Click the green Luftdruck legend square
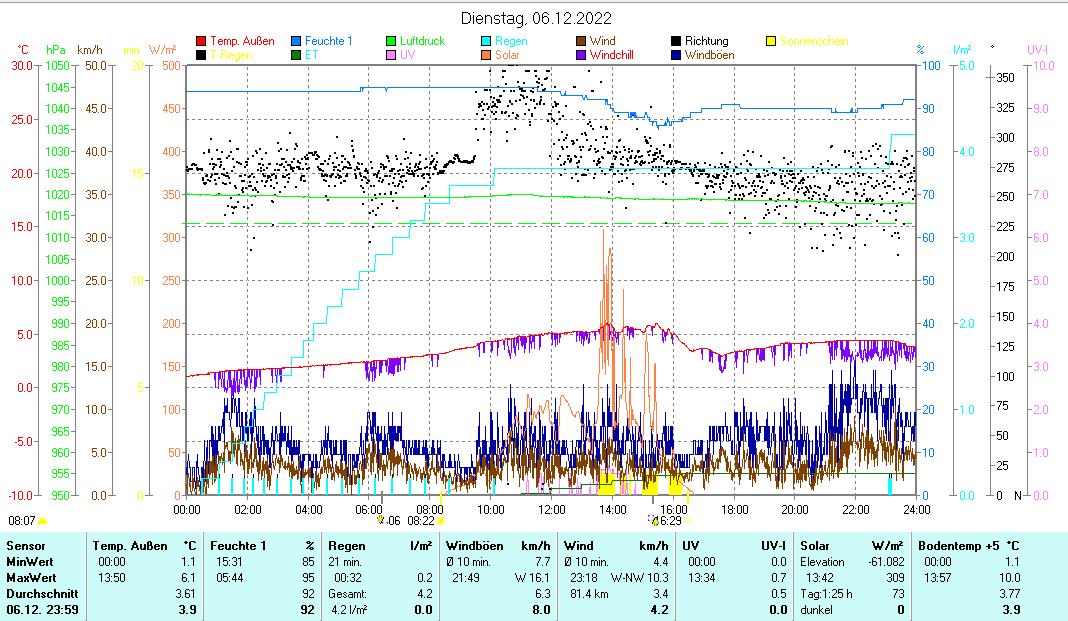Screen dimensions: 1068x621 pyautogui.click(x=391, y=42)
